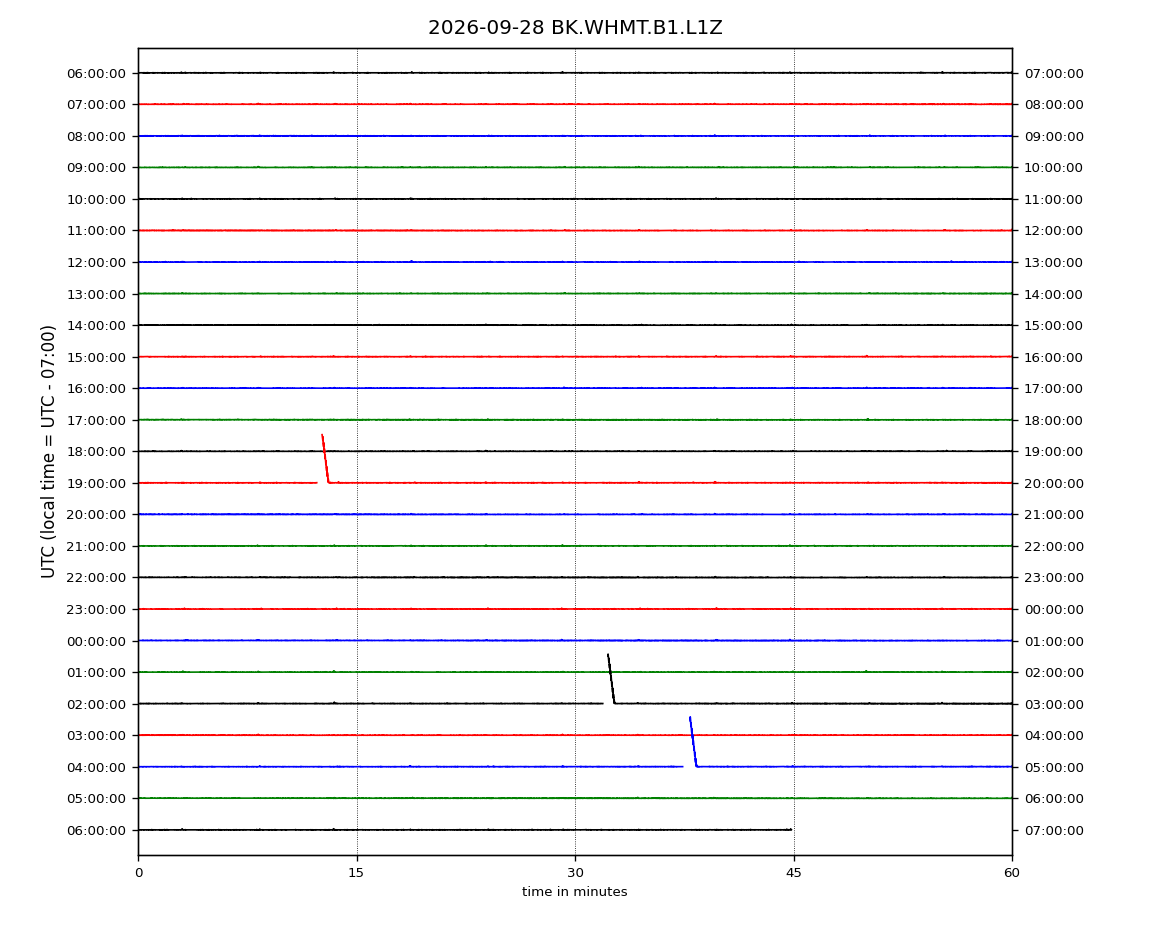Screen dimensions: 1150x950
Task: Click the 'time in minutes' axis label
Action: 574,891
